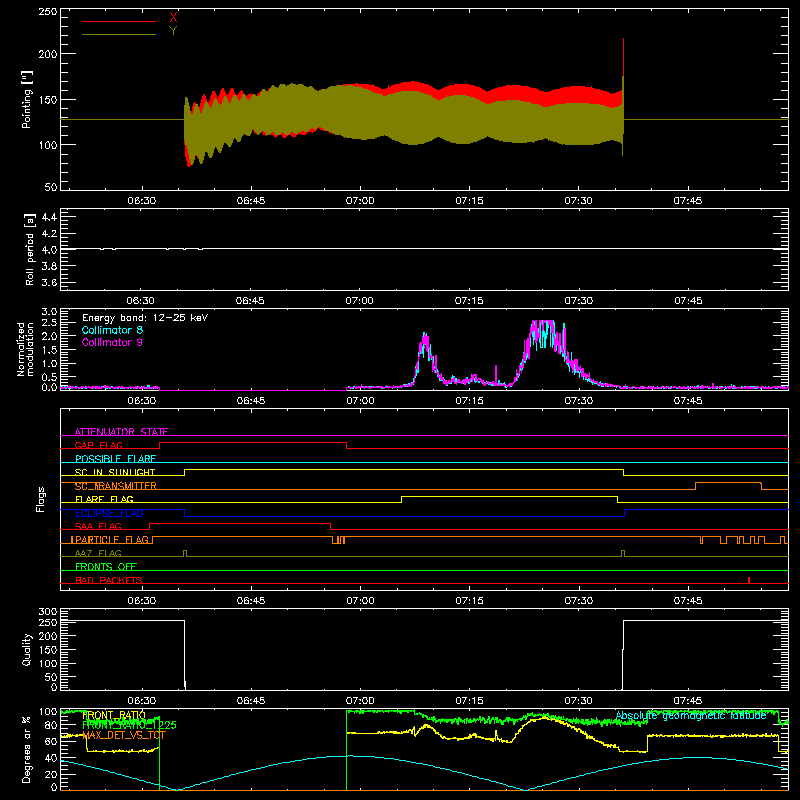
Task: Click the '50' tick label on Pointing axis
Action: point(51,187)
